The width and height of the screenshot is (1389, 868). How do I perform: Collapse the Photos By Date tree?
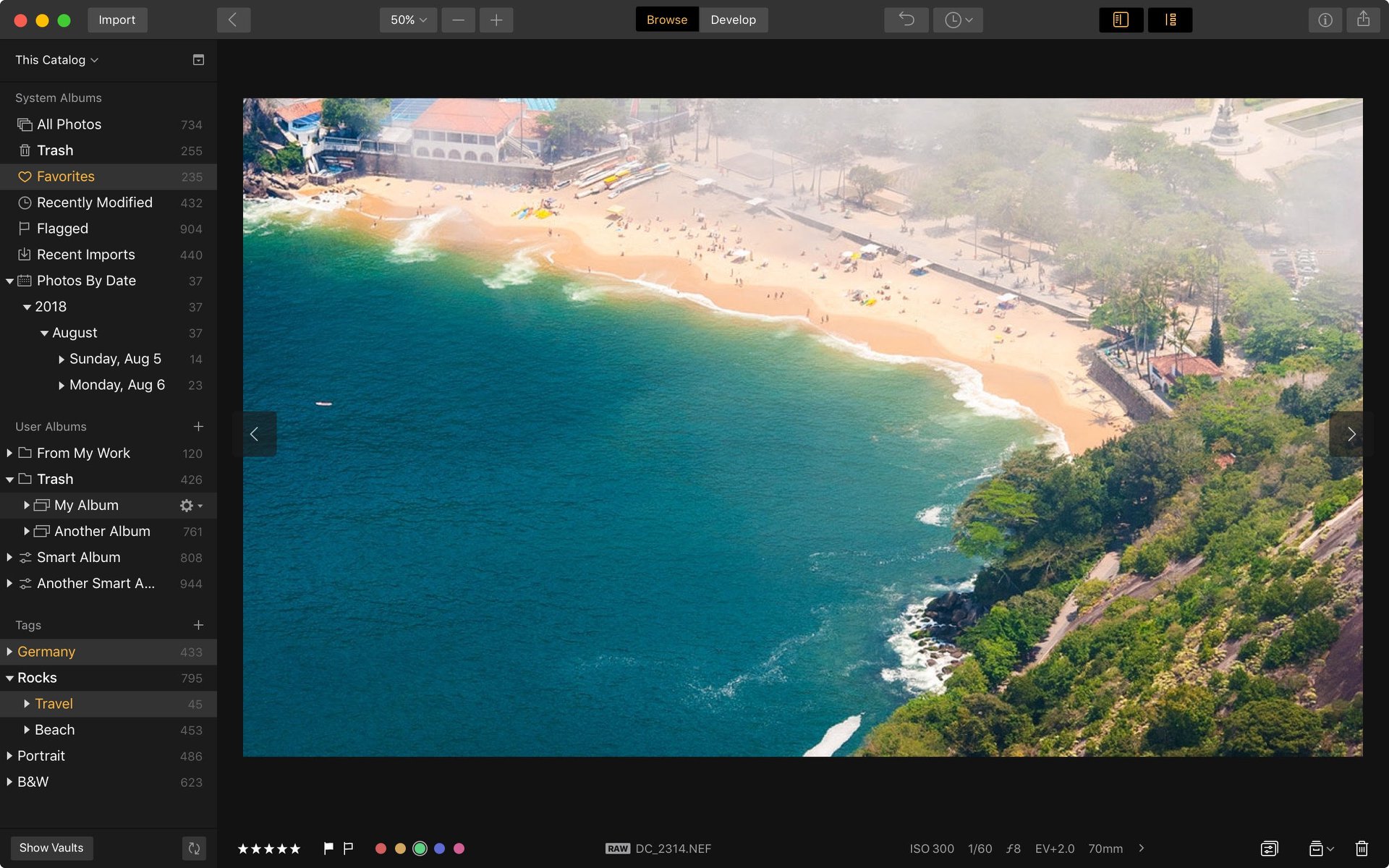9,281
